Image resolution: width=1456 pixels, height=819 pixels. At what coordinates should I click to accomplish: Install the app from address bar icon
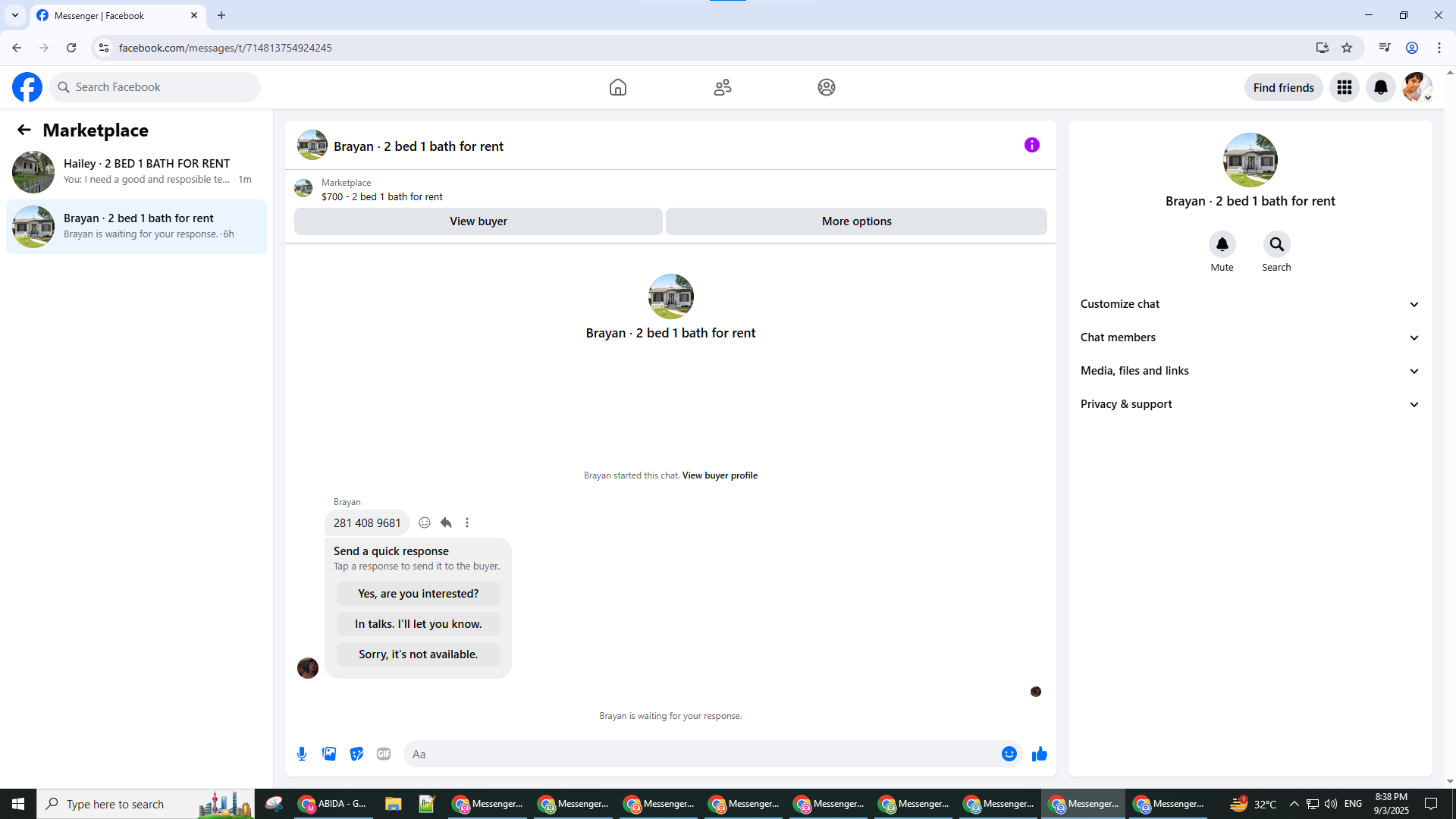[x=1323, y=48]
